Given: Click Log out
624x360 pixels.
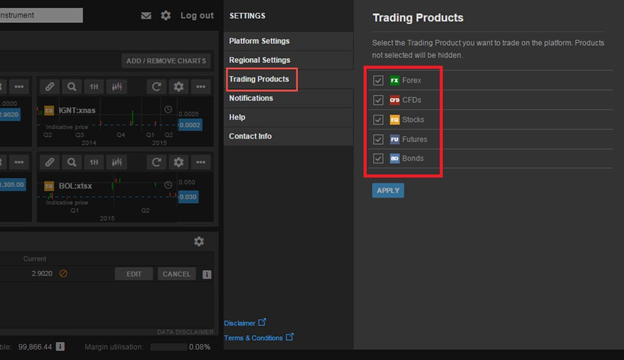Looking at the screenshot, I should [197, 16].
